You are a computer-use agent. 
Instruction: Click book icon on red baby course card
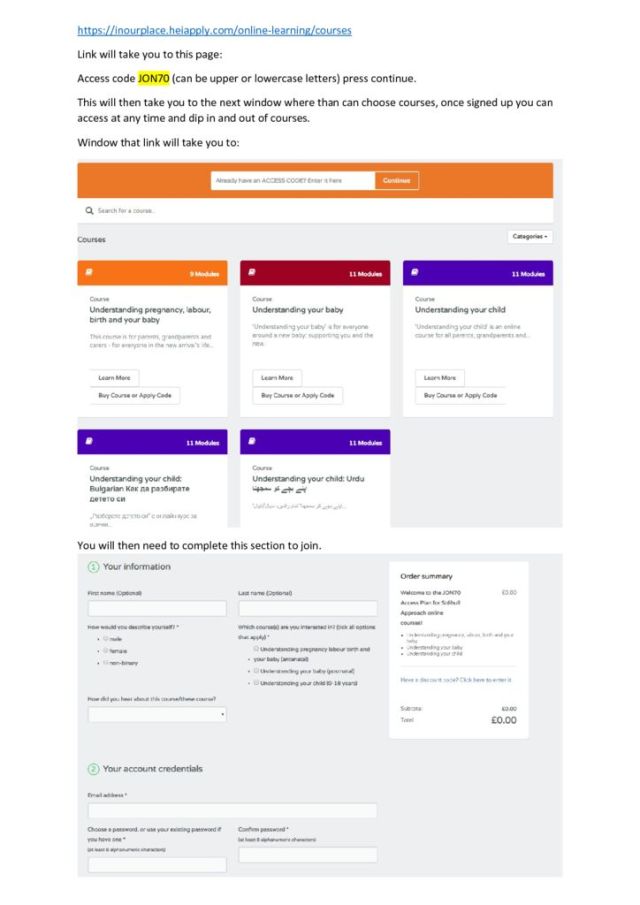tap(252, 272)
